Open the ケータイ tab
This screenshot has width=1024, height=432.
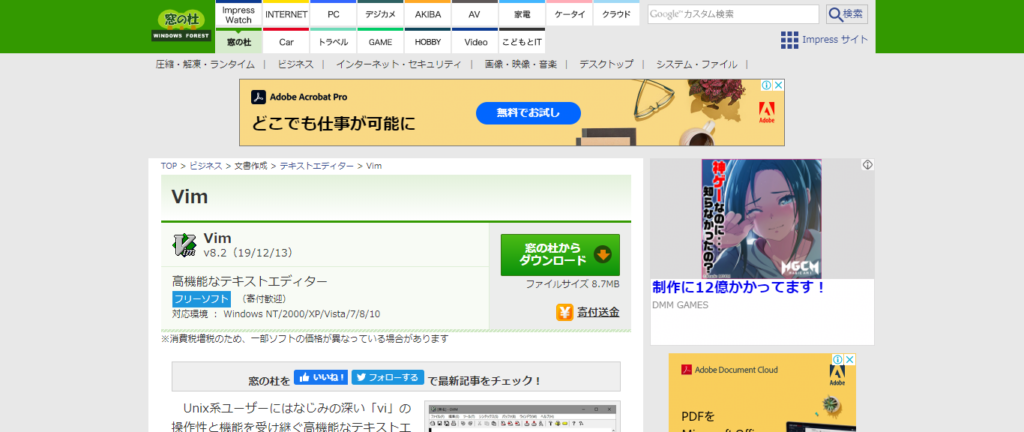click(569, 14)
